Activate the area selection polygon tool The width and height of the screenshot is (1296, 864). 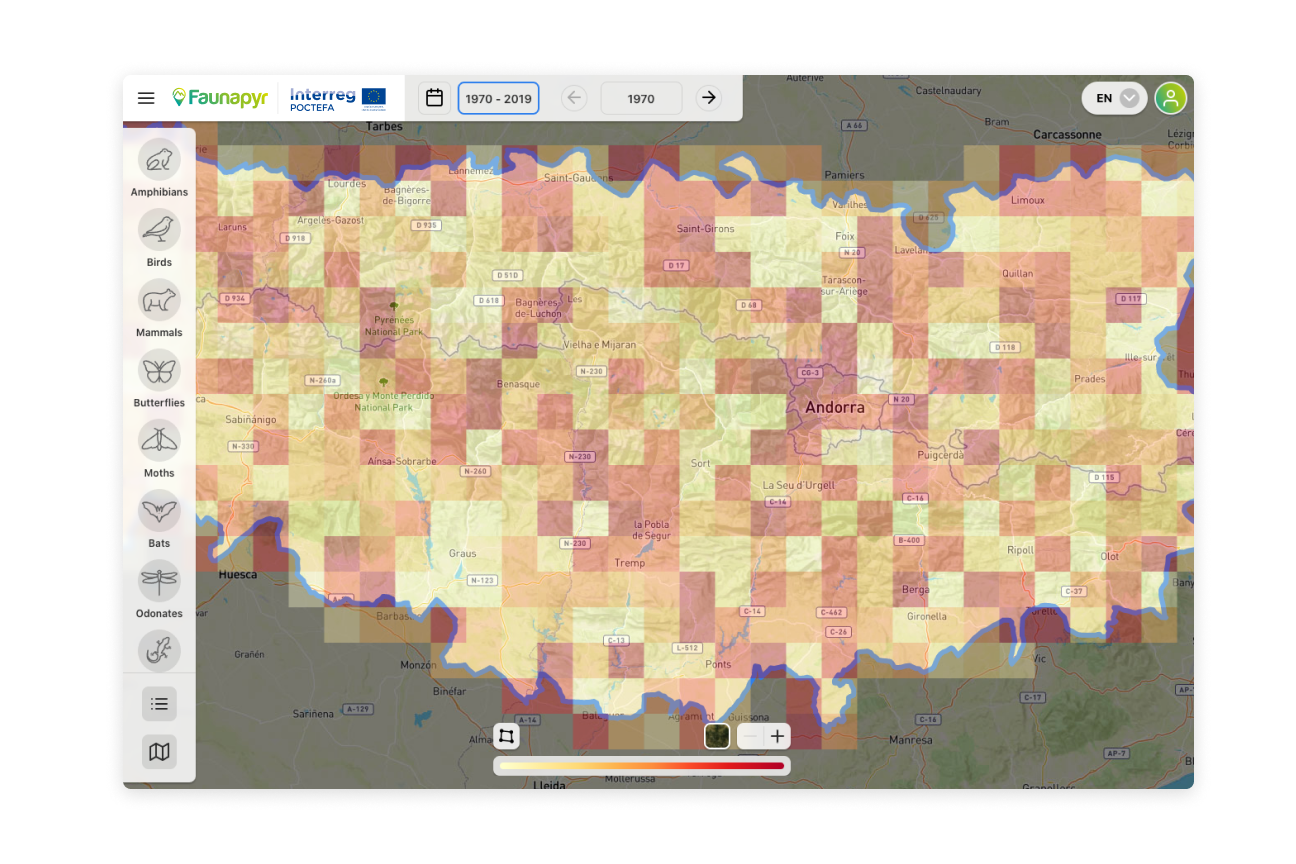click(506, 736)
